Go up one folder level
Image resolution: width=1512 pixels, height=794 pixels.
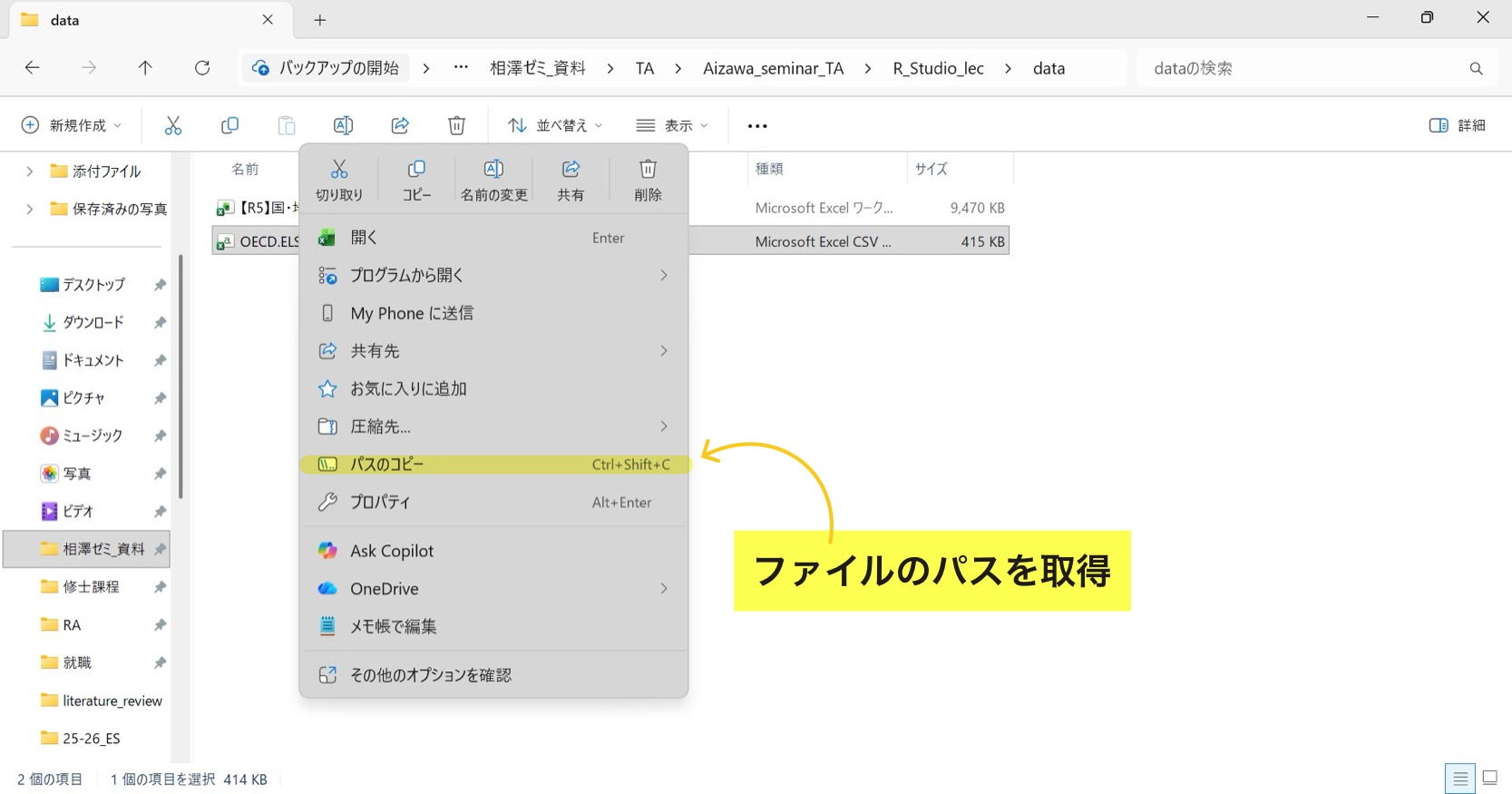point(145,68)
